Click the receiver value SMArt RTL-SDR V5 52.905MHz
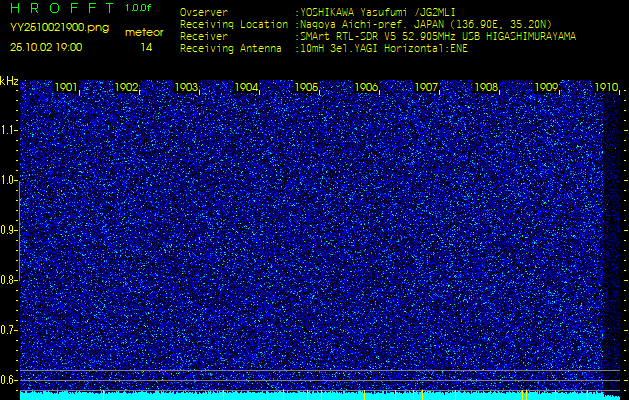The height and width of the screenshot is (400, 629). (x=438, y=37)
